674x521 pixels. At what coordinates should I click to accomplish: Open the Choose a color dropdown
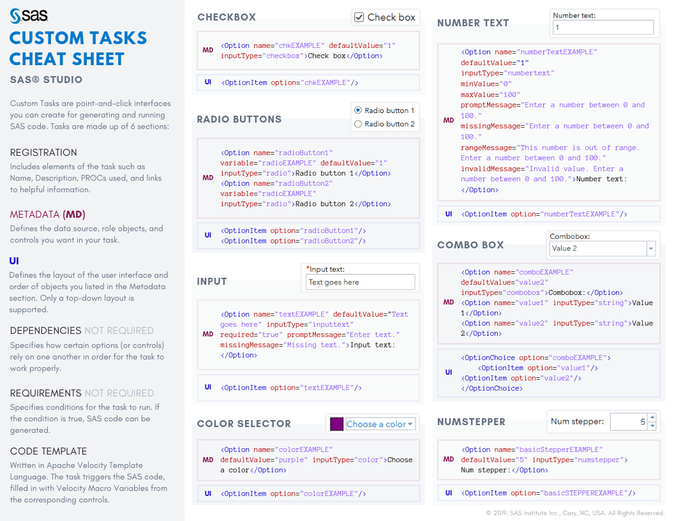[380, 424]
